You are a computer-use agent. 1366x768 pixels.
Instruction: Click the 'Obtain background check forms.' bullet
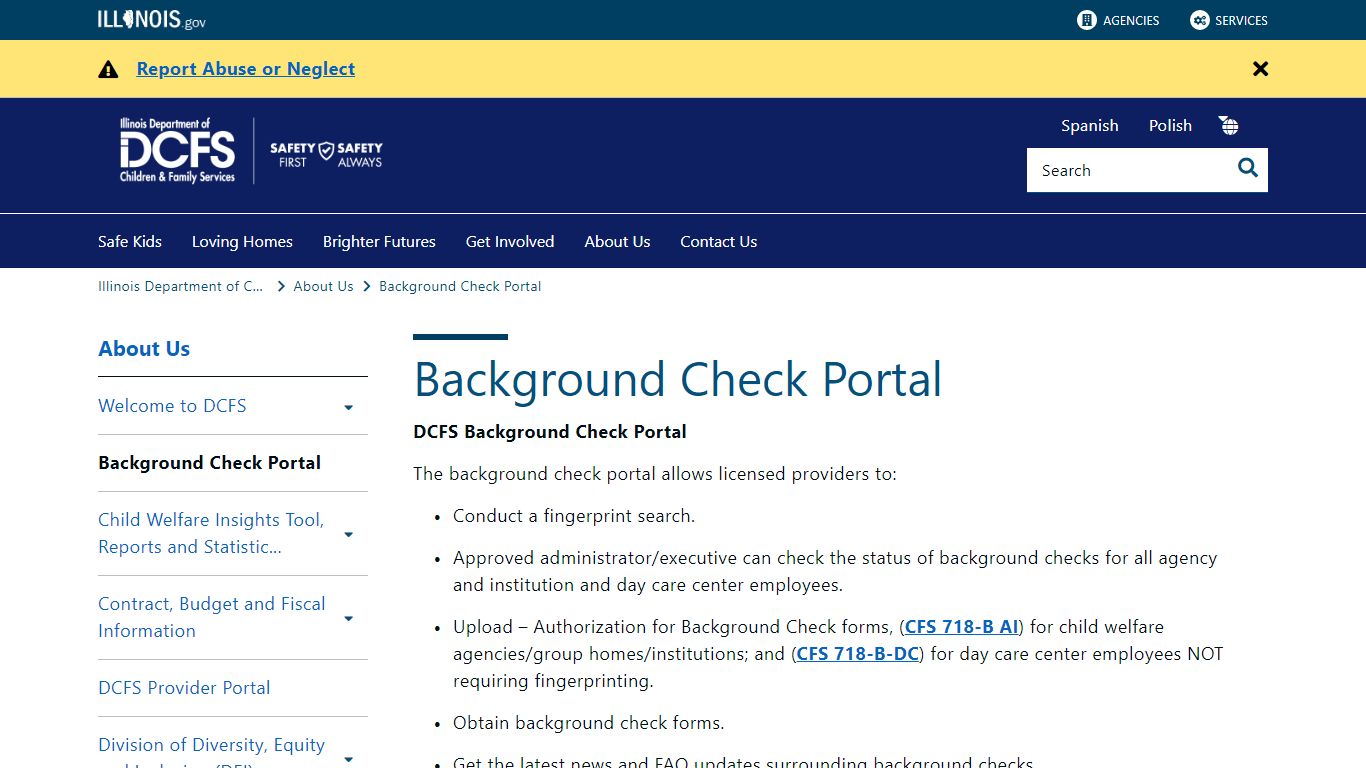pos(589,722)
